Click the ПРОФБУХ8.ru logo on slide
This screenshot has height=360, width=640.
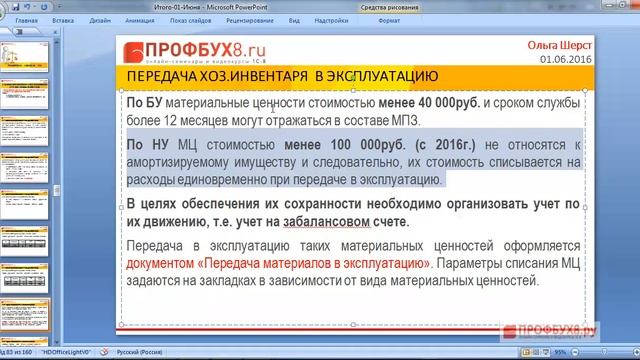tap(195, 53)
